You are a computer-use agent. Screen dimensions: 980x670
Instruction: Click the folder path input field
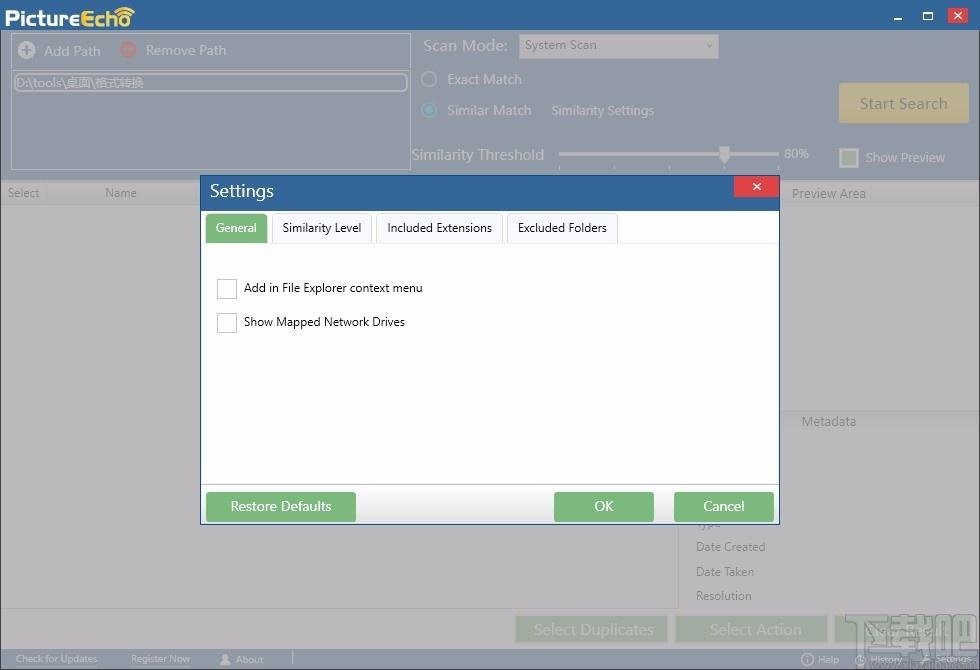click(211, 82)
